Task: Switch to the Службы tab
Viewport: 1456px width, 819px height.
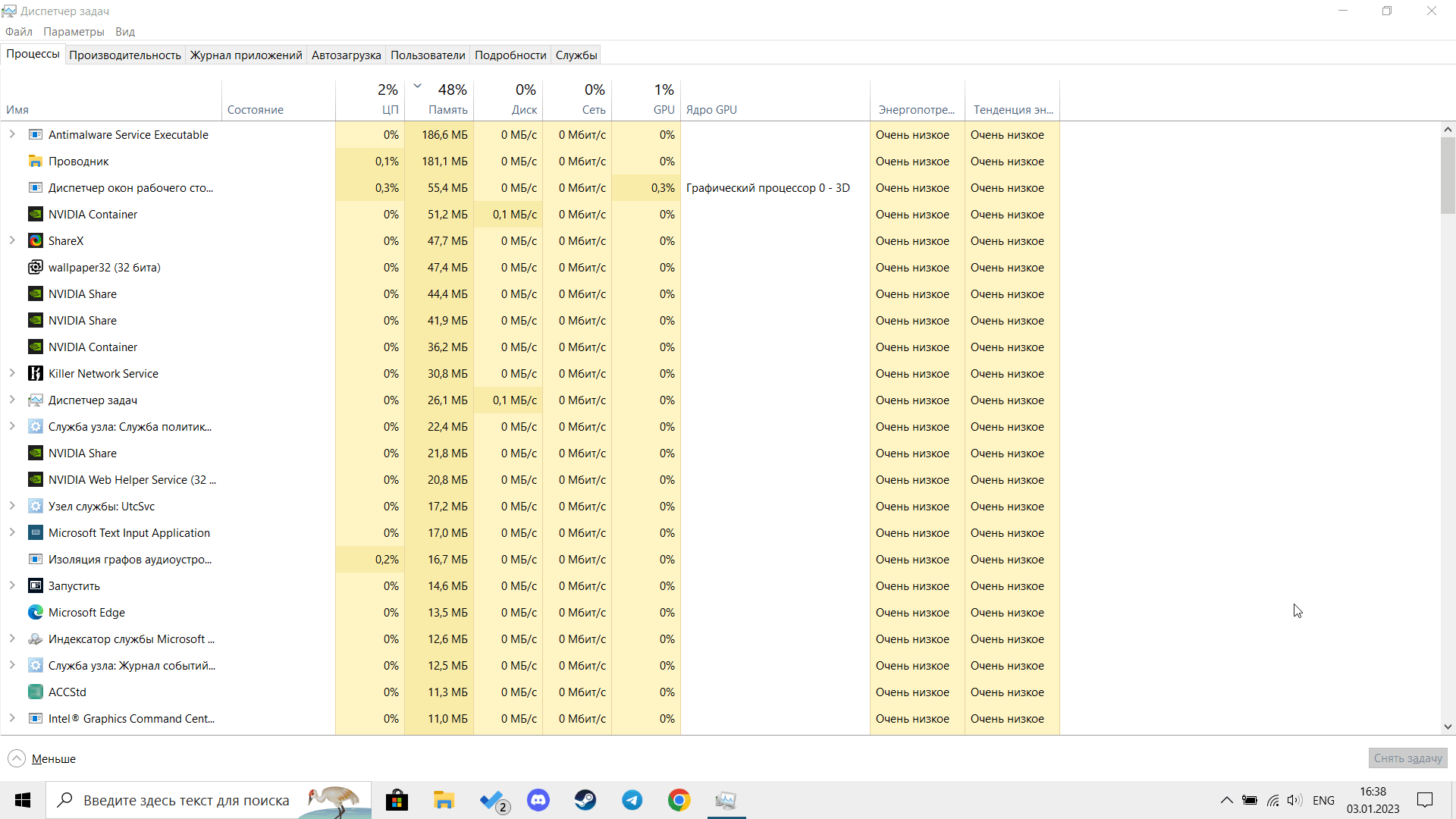Action: click(x=576, y=55)
